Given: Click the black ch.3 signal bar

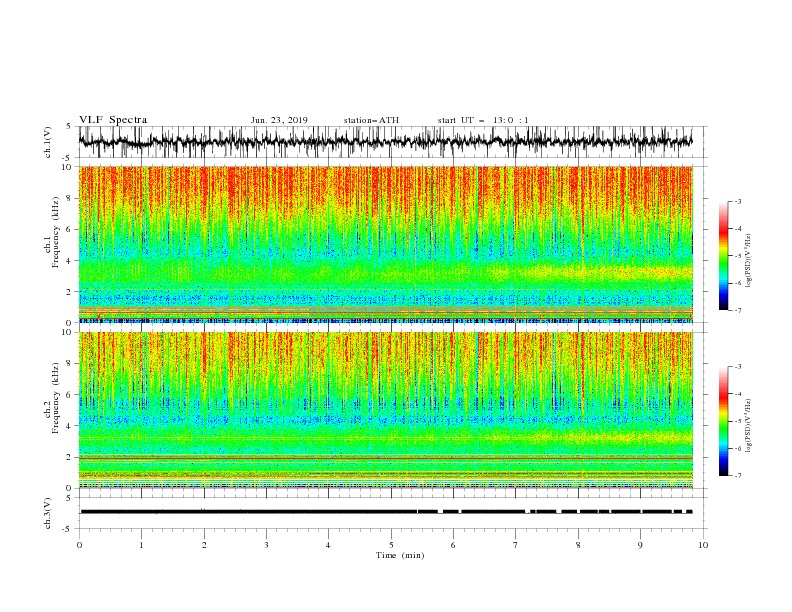Looking at the screenshot, I should (386, 512).
